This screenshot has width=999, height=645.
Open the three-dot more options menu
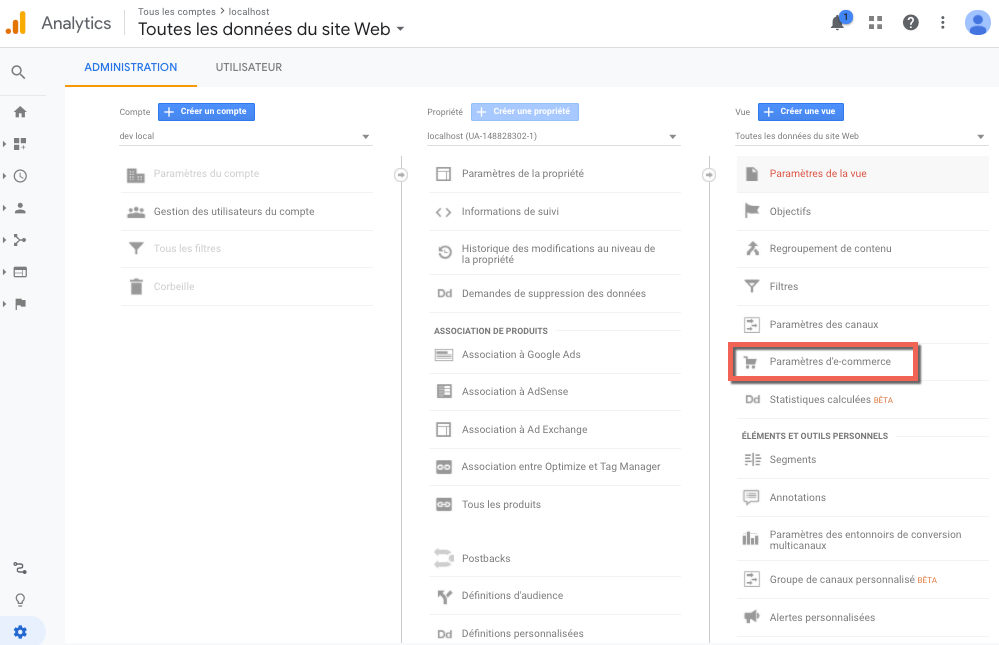pyautogui.click(x=943, y=23)
